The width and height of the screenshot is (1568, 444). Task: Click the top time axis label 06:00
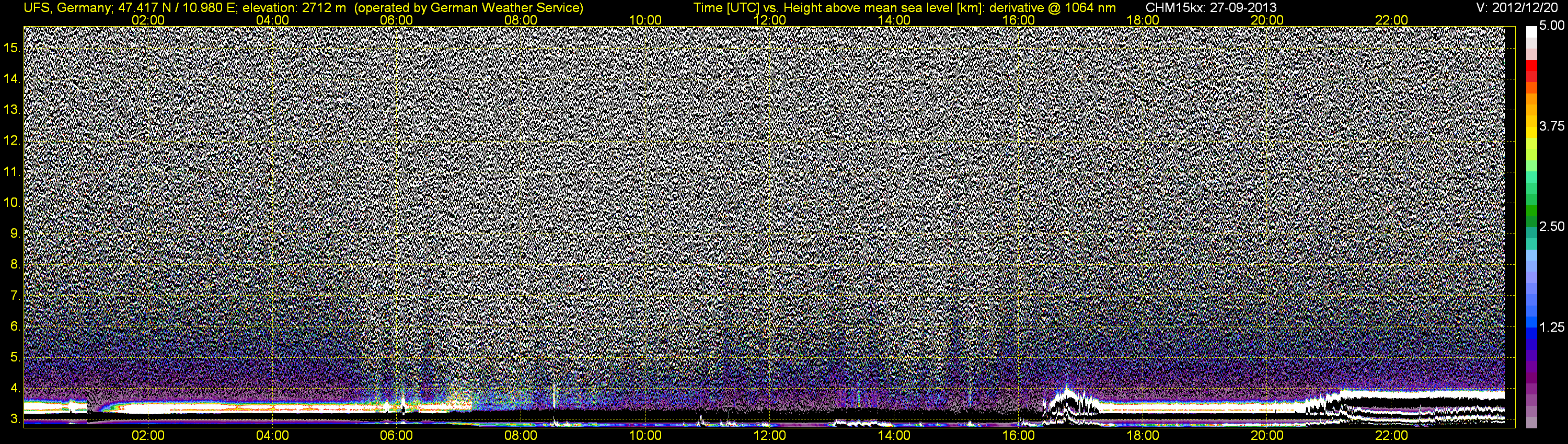tap(396, 20)
